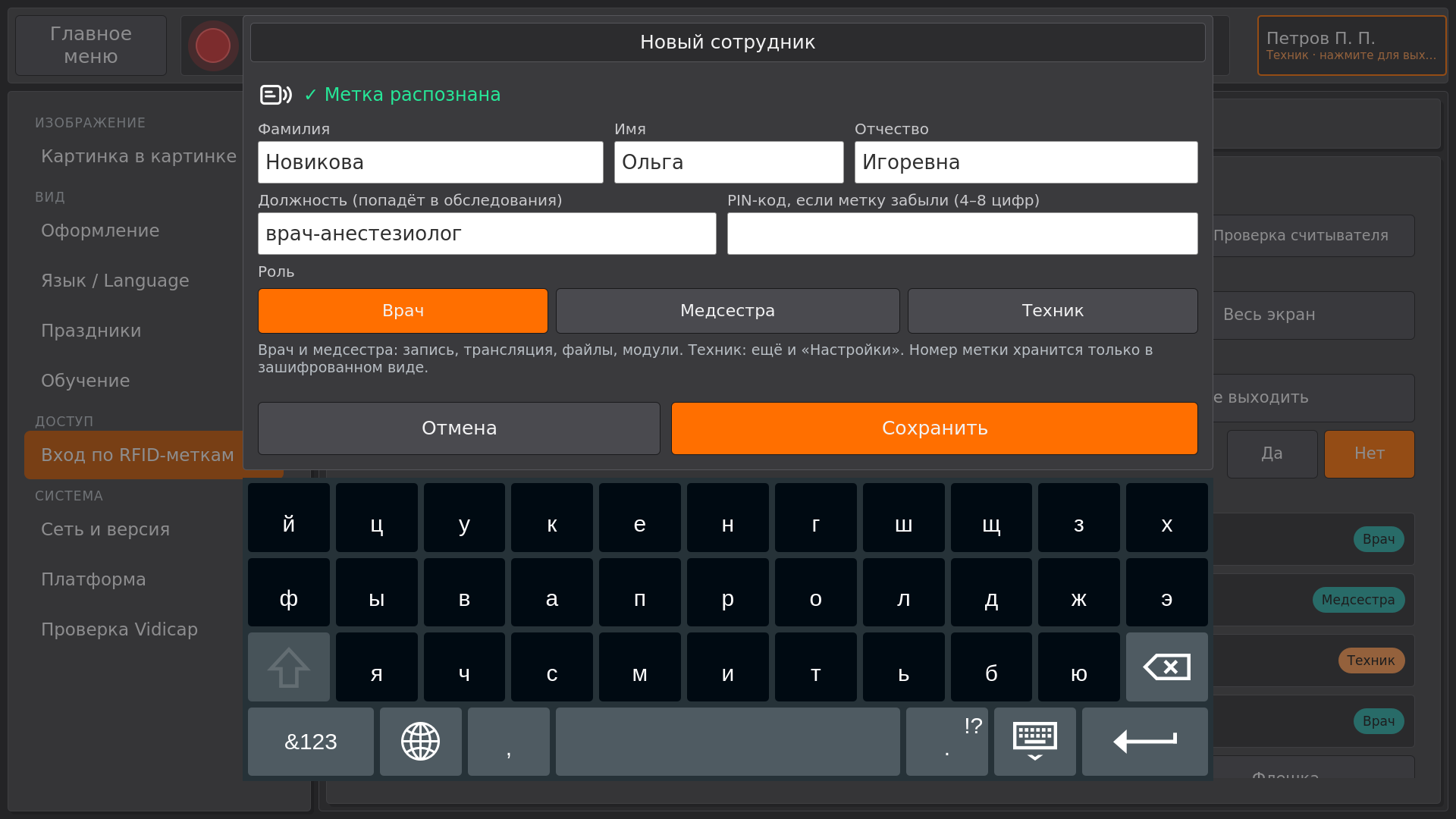This screenshot has height=819, width=1456.
Task: Switch keyboard language with globe key
Action: coord(421,742)
